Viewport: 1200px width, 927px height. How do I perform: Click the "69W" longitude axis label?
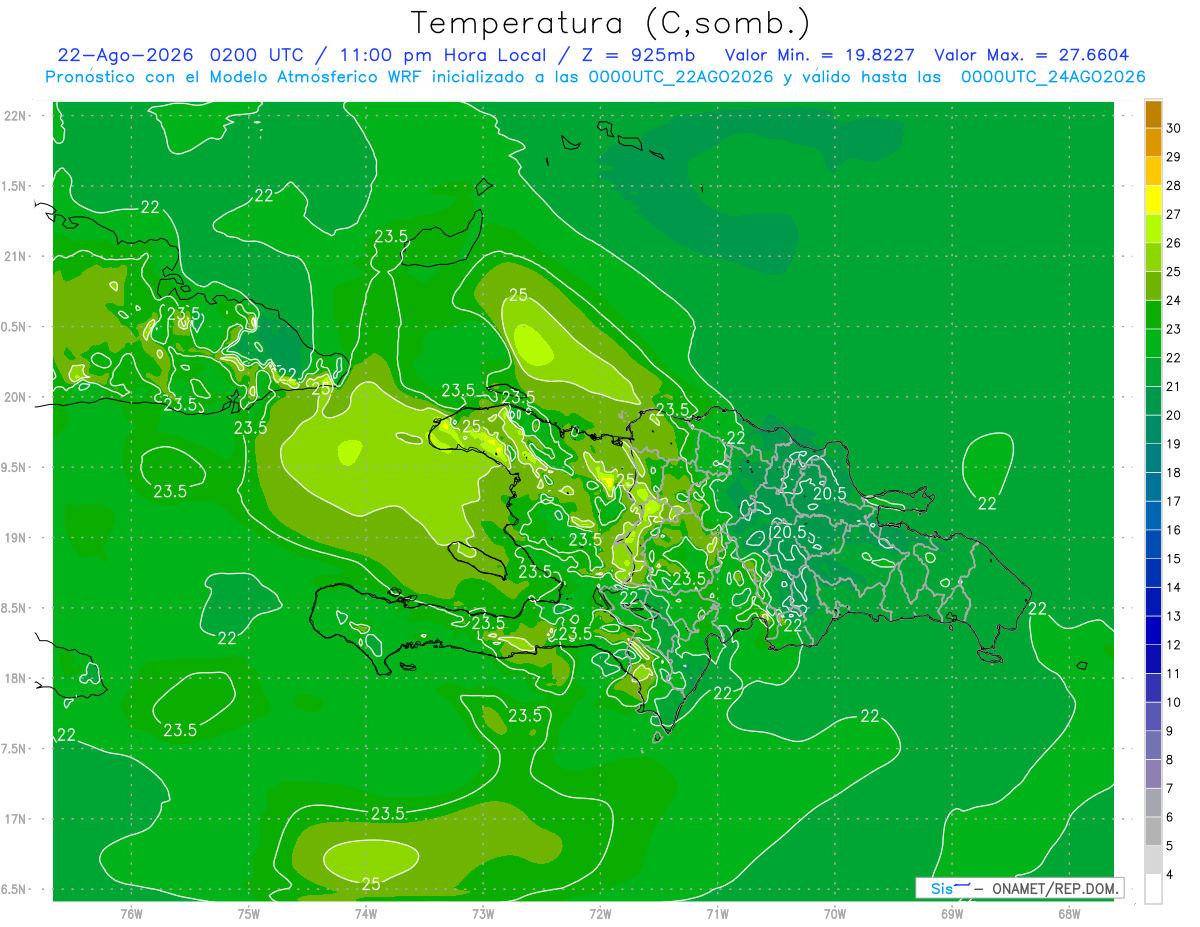point(952,913)
